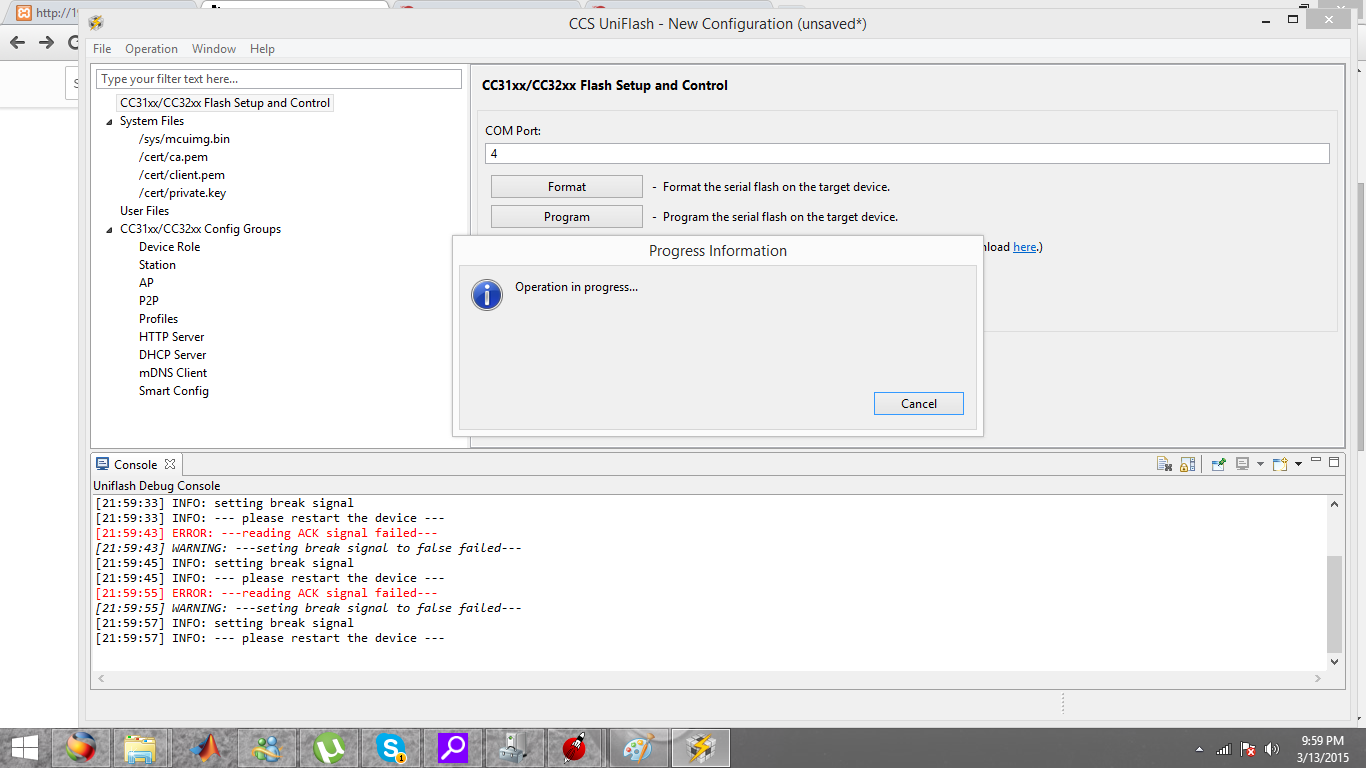1366x768 pixels.
Task: Select the AP config group
Action: (x=146, y=283)
